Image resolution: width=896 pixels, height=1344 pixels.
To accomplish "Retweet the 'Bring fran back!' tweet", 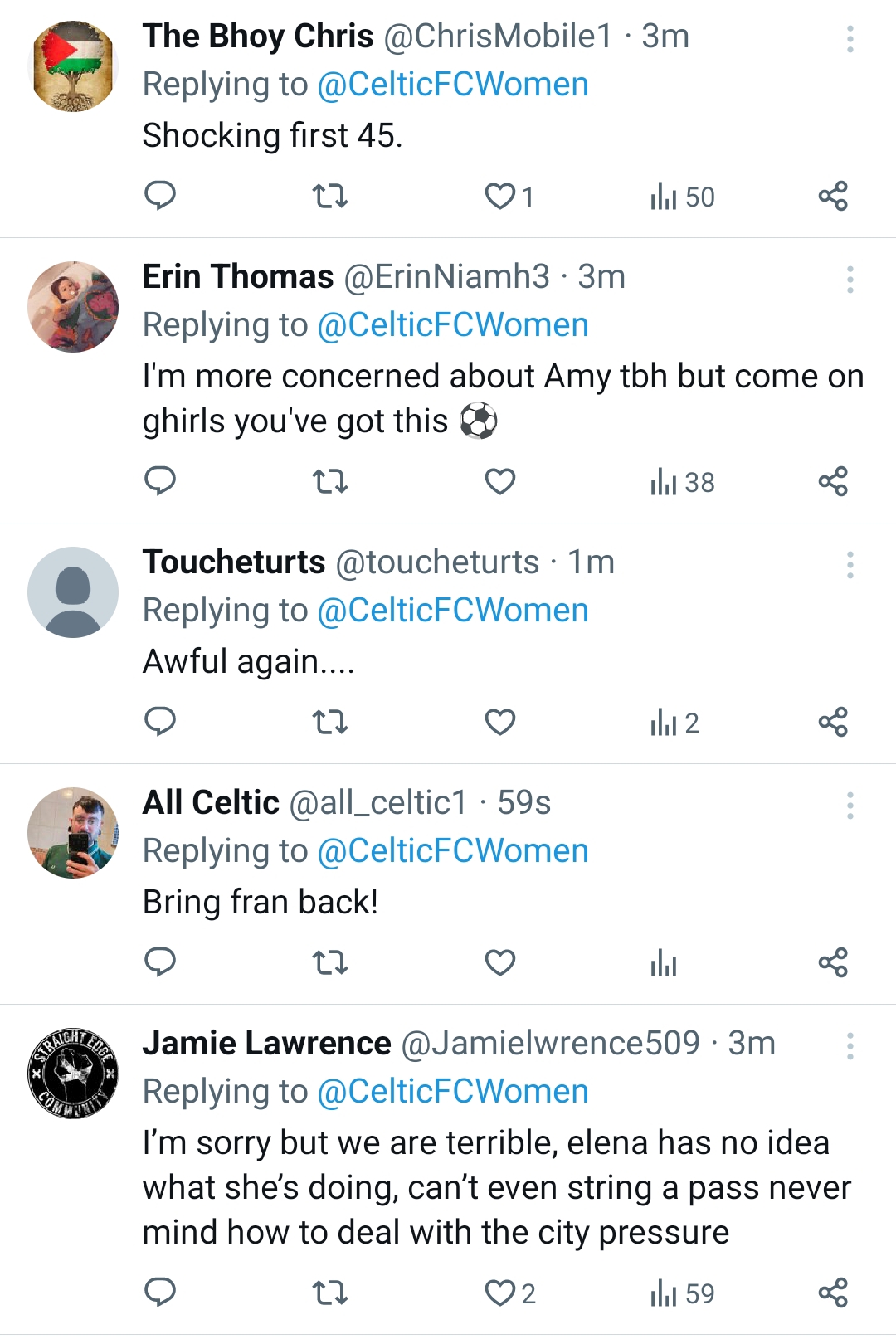I will [x=329, y=962].
